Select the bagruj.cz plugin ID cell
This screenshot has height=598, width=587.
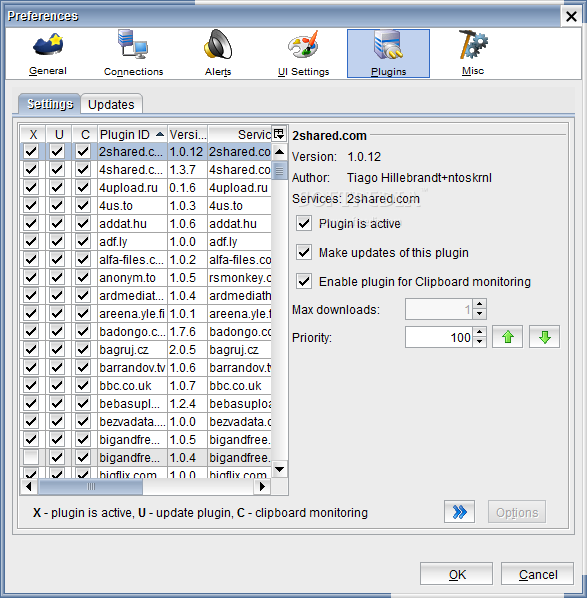tap(132, 349)
